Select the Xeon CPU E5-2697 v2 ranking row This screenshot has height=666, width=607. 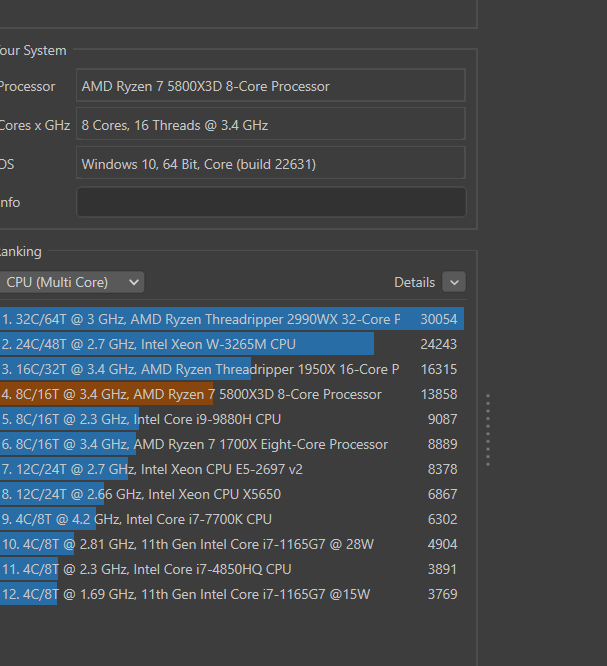[232, 469]
